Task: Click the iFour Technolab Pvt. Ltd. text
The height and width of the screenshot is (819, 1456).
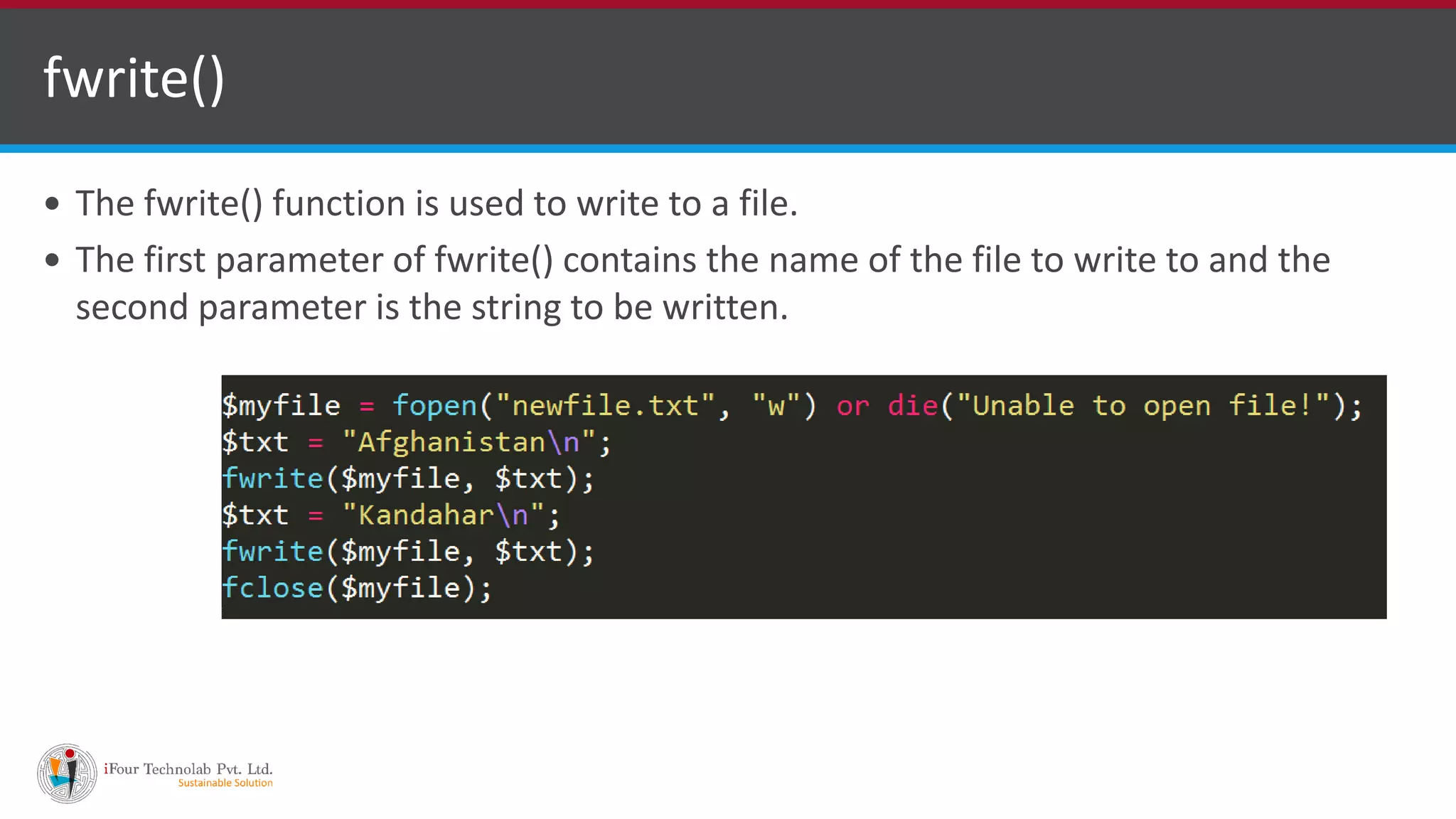Action: point(188,769)
